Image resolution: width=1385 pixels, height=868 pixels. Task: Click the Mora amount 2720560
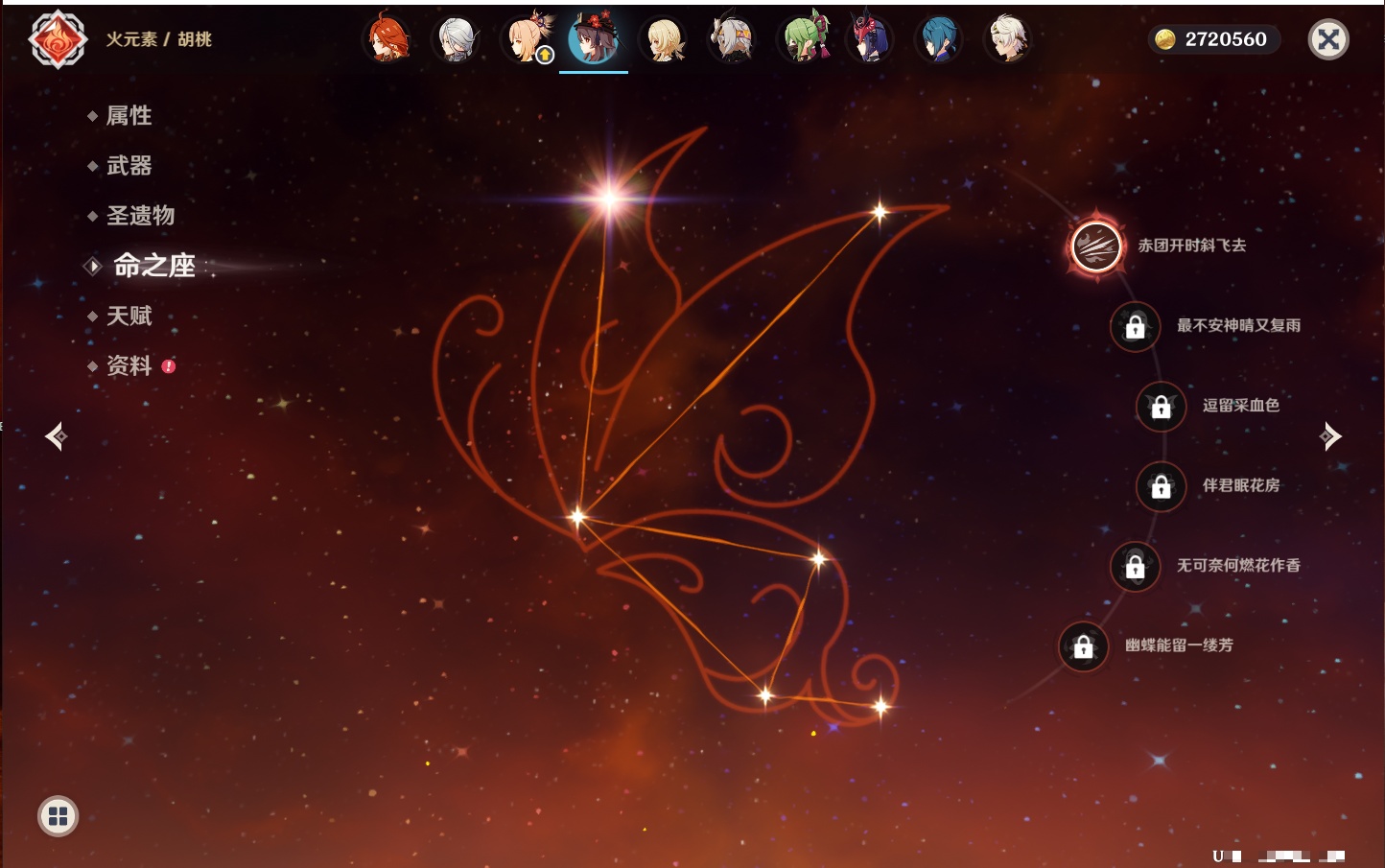pos(1226,39)
